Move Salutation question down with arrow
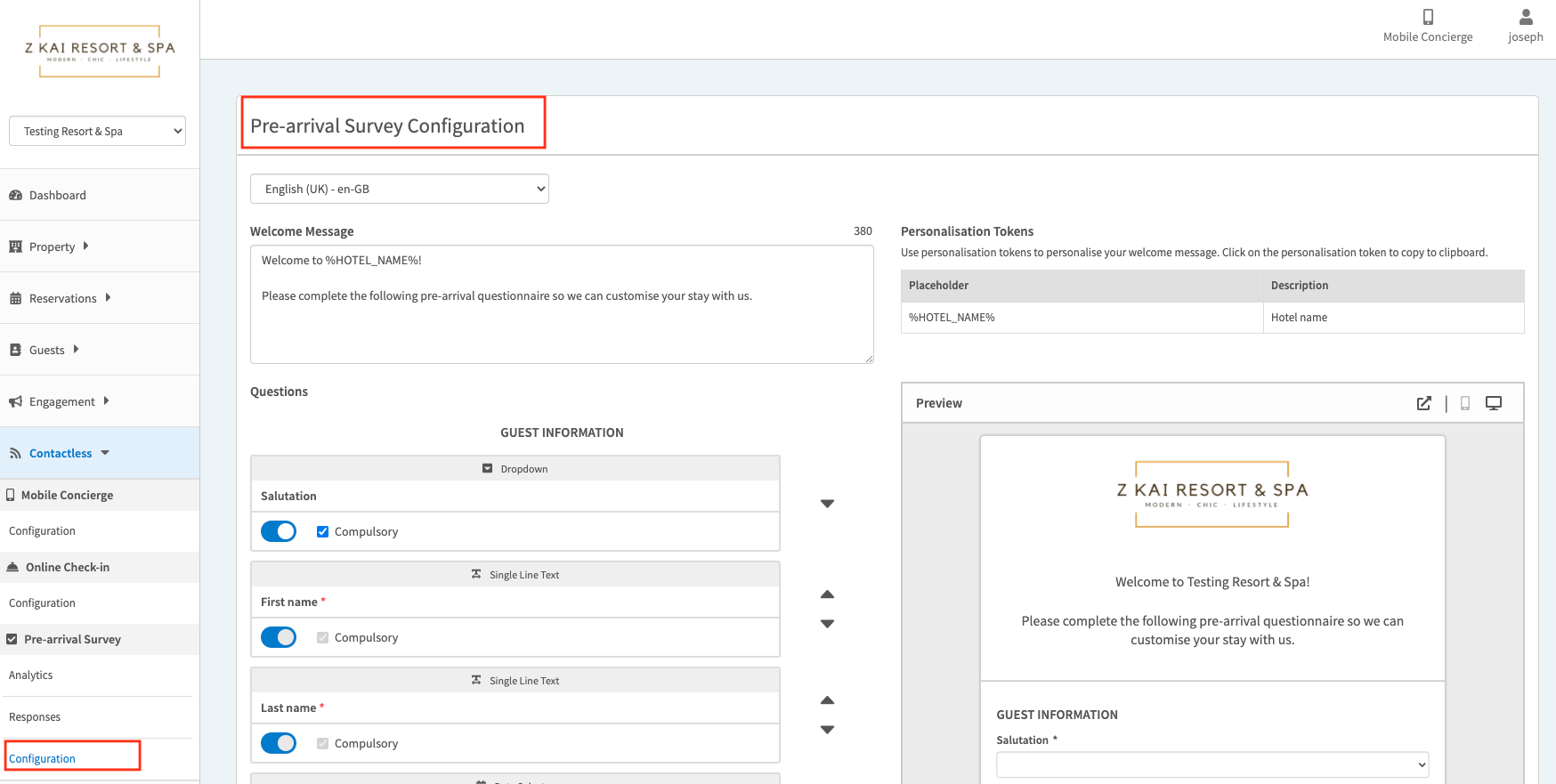Viewport: 1556px width, 784px height. pos(827,504)
